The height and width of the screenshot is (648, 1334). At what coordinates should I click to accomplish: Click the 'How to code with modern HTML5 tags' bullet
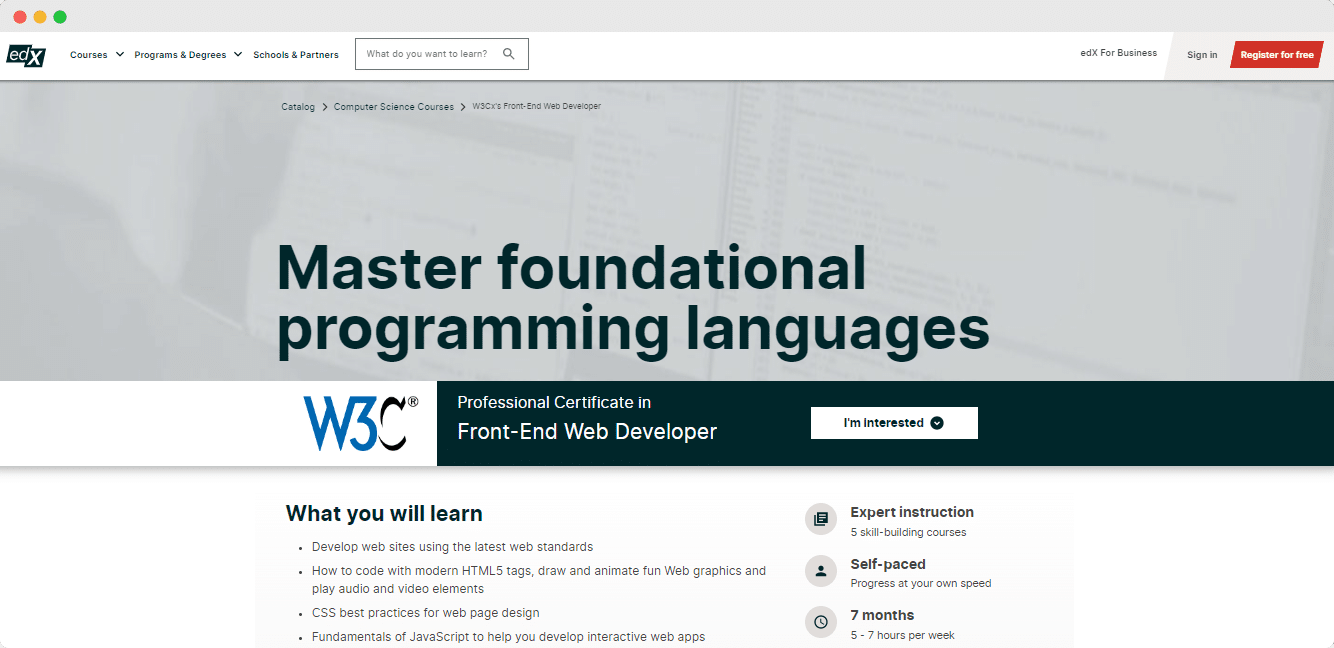[539, 580]
